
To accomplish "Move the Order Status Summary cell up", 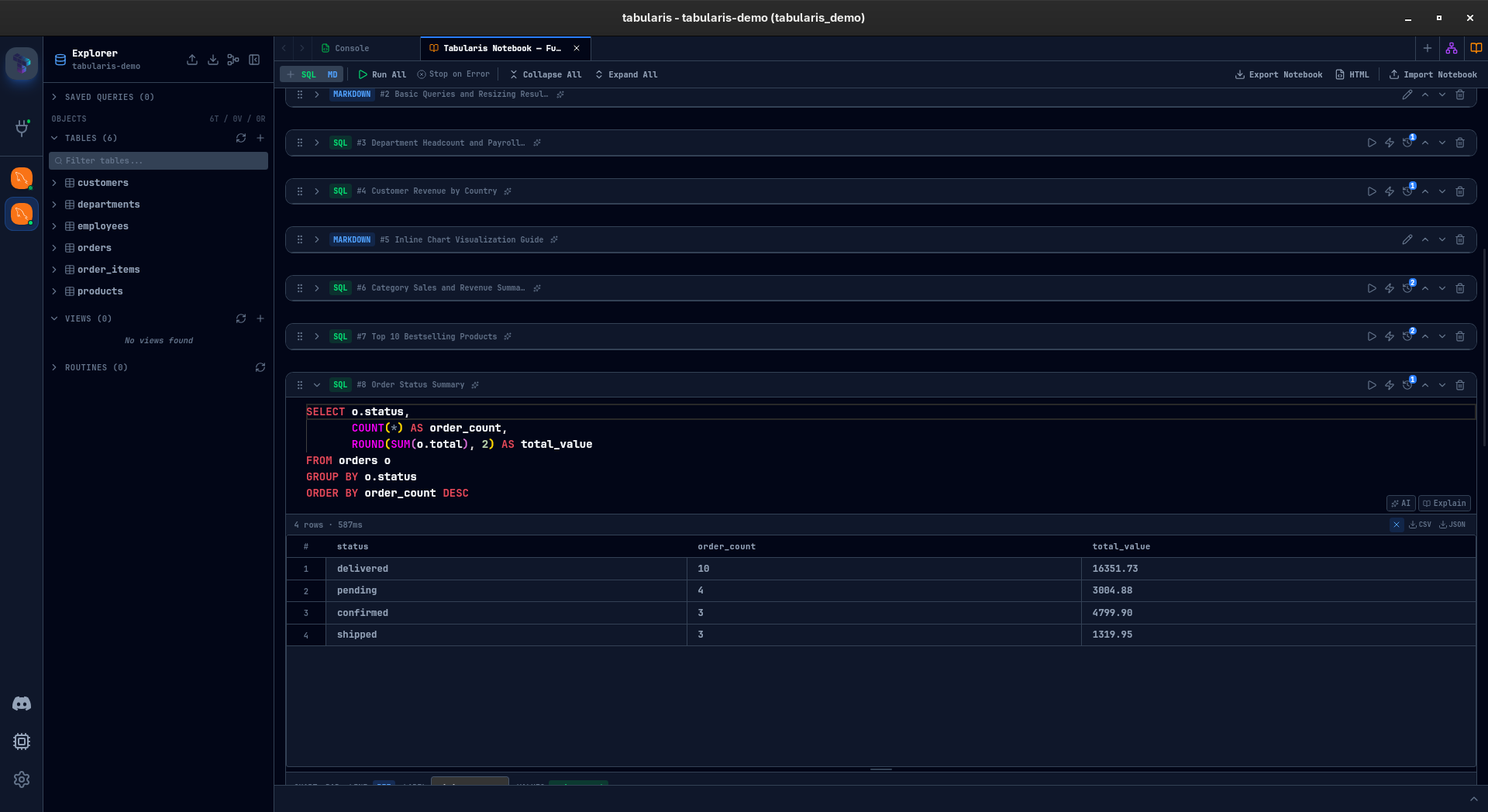I will 1426,385.
